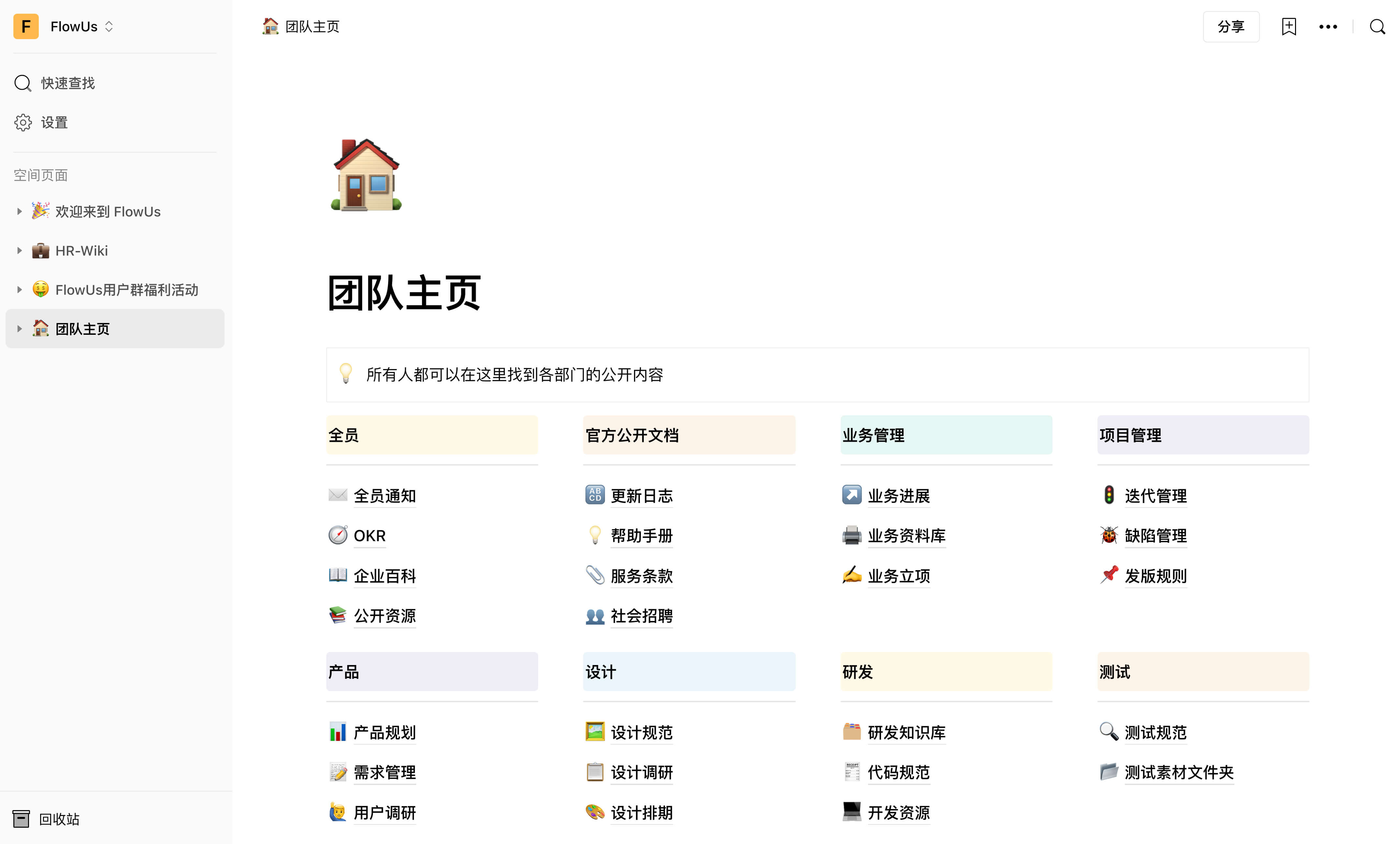
Task: Expand the 团队主页 sidebar tree arrow
Action: [19, 329]
